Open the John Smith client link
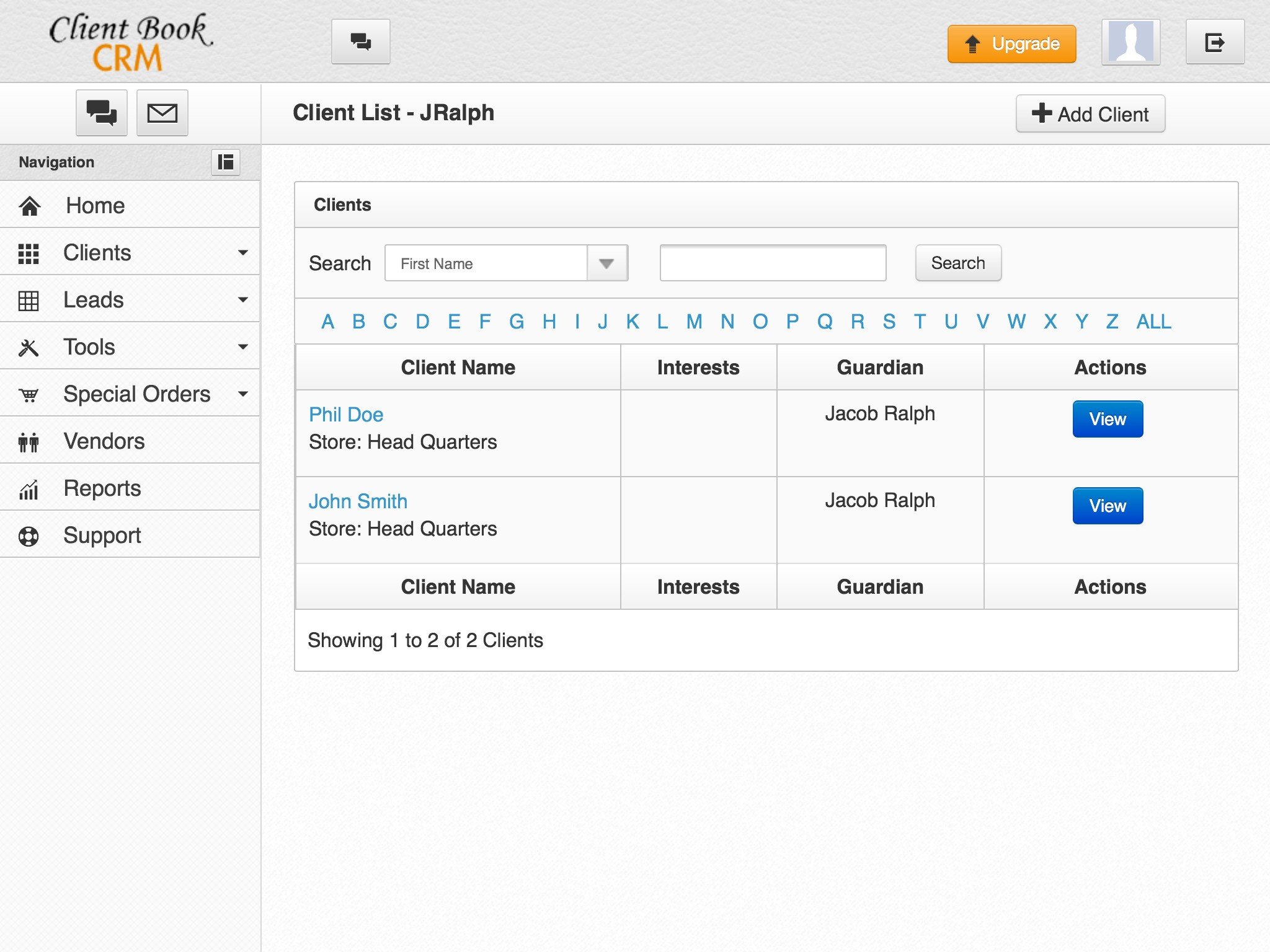1270x952 pixels. coord(358,501)
